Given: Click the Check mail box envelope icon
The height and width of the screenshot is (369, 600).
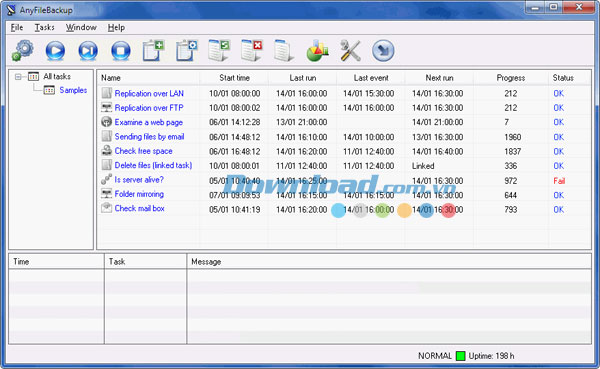Looking at the screenshot, I should point(107,208).
